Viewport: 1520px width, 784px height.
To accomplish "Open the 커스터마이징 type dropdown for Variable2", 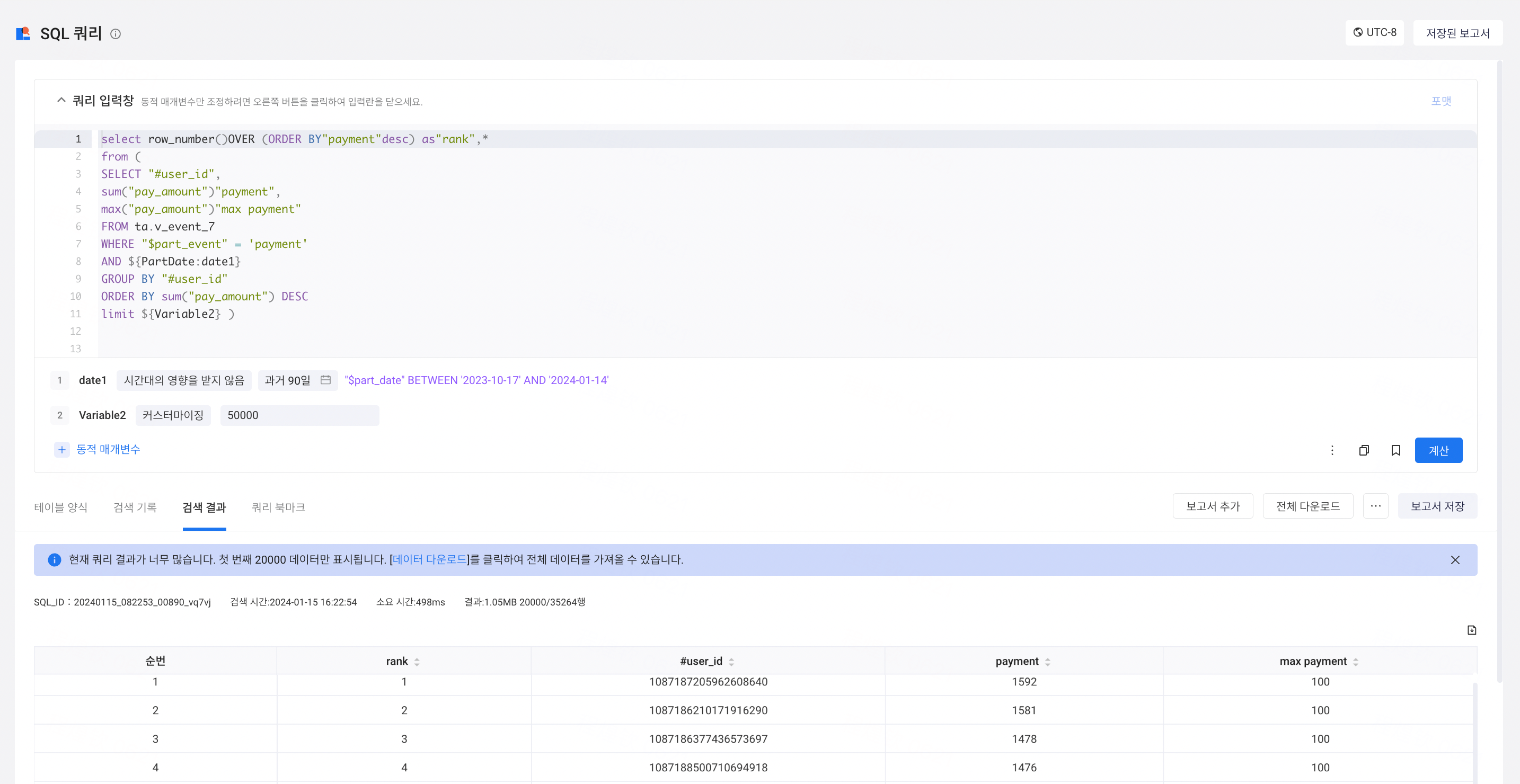I will (x=173, y=415).
